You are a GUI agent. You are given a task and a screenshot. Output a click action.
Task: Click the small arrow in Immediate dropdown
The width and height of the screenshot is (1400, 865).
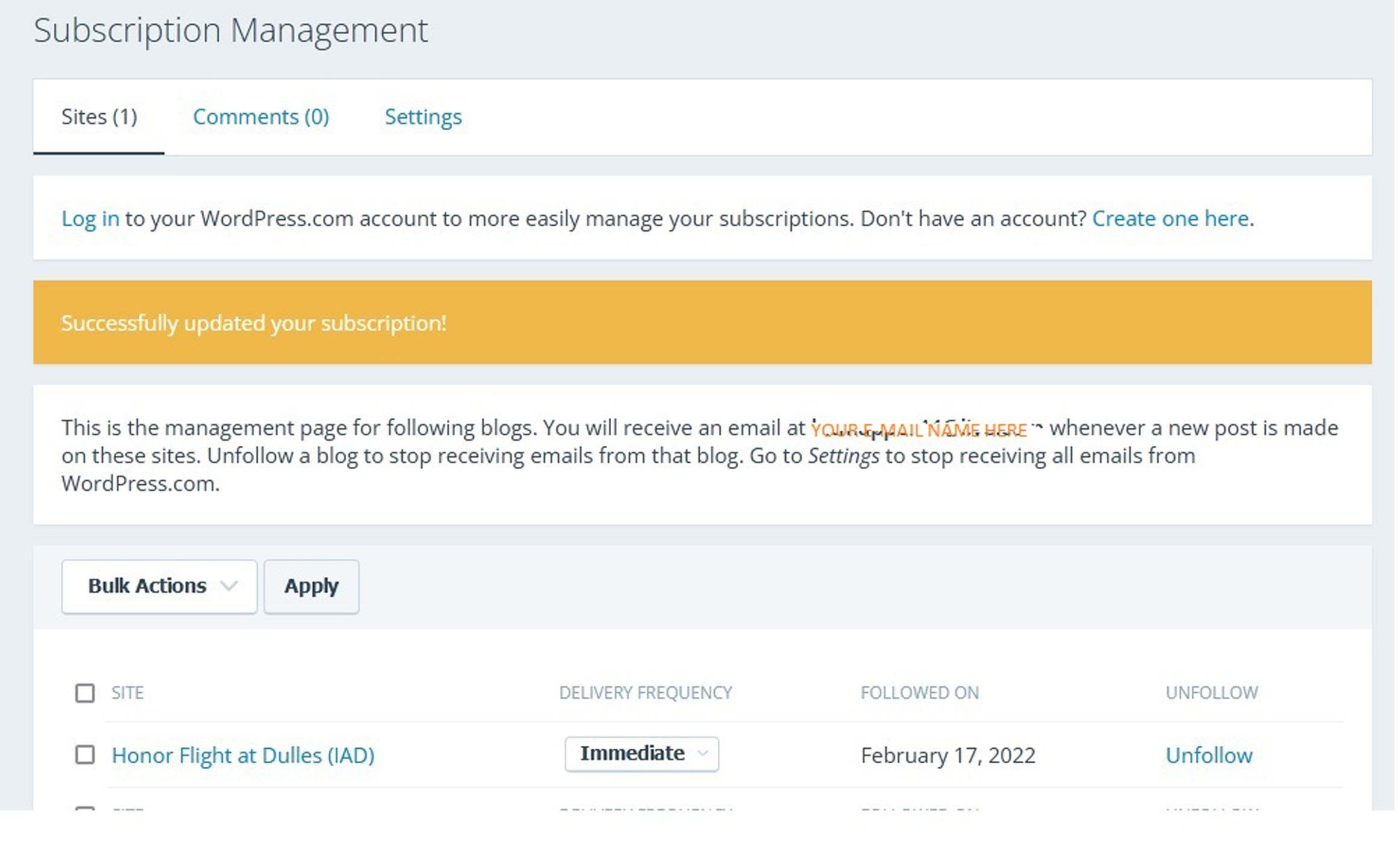(702, 754)
